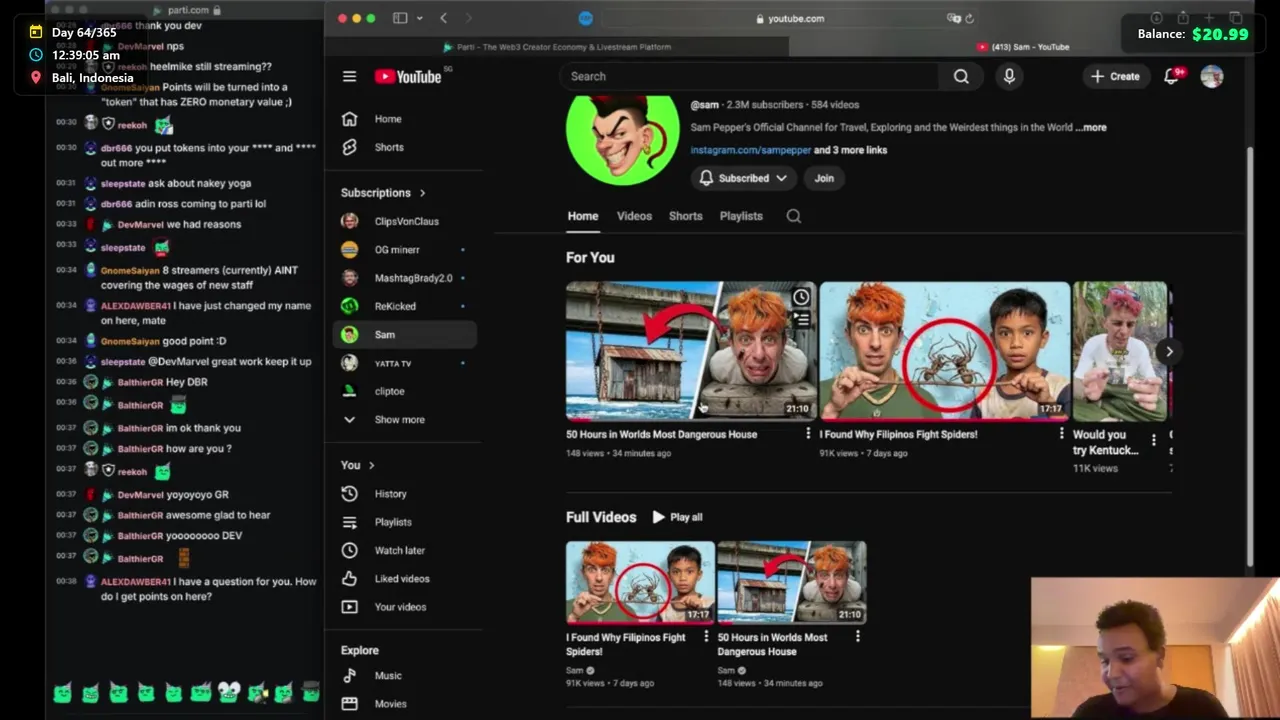Click "50 Hours in Worlds Most Dangerous House" title

point(661,434)
